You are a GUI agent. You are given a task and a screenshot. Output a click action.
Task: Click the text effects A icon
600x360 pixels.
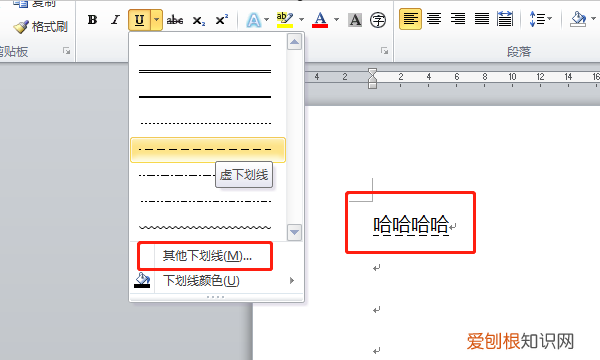(253, 20)
